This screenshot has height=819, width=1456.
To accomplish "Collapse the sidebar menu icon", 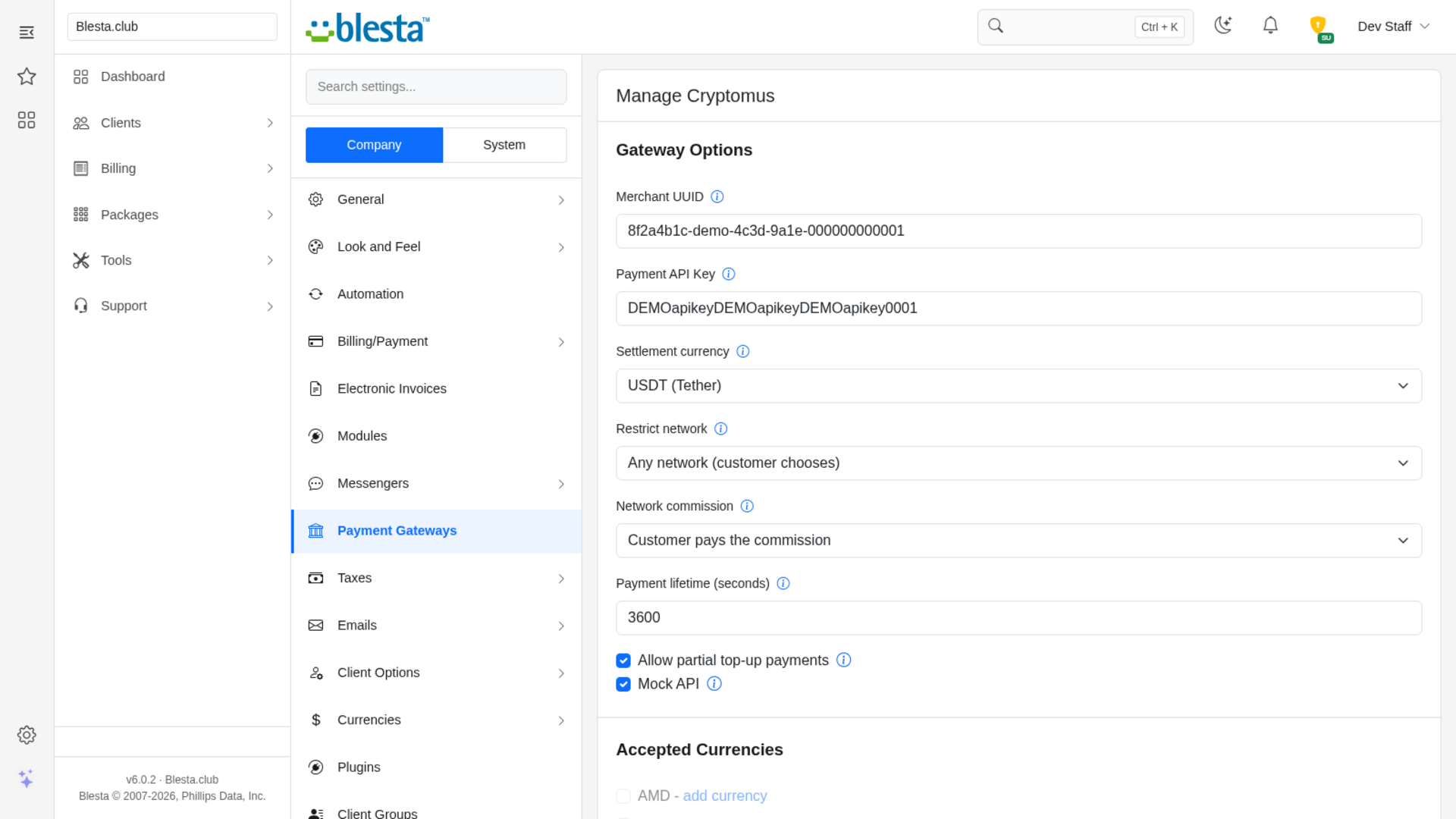I will 27,33.
